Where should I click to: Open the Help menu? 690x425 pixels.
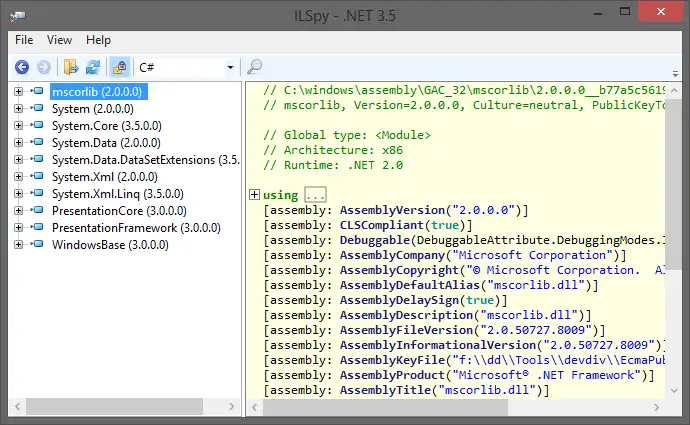pyautogui.click(x=98, y=40)
